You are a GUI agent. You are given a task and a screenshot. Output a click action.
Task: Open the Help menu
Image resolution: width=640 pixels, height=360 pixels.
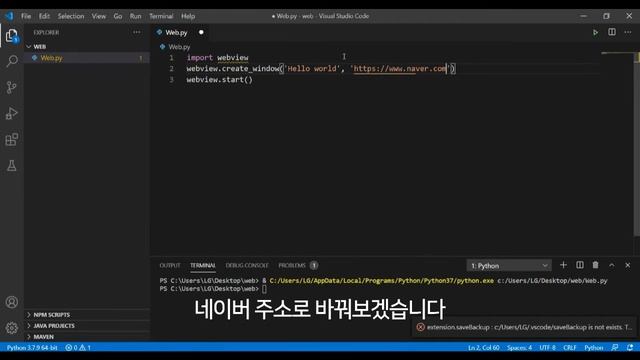coord(188,16)
